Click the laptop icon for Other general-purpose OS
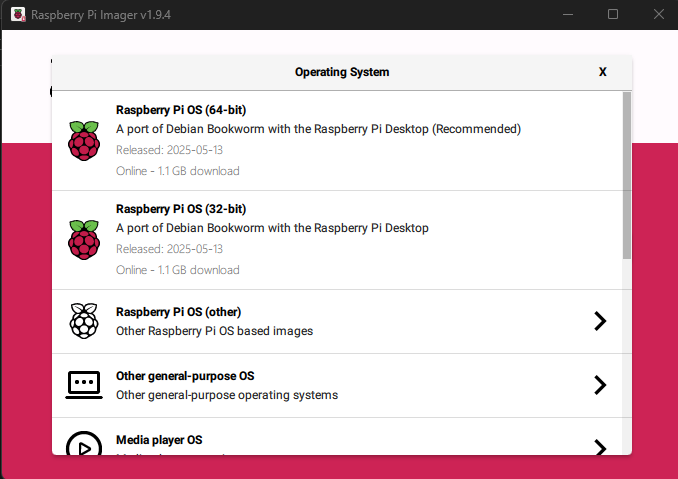This screenshot has width=678, height=479. [x=84, y=385]
